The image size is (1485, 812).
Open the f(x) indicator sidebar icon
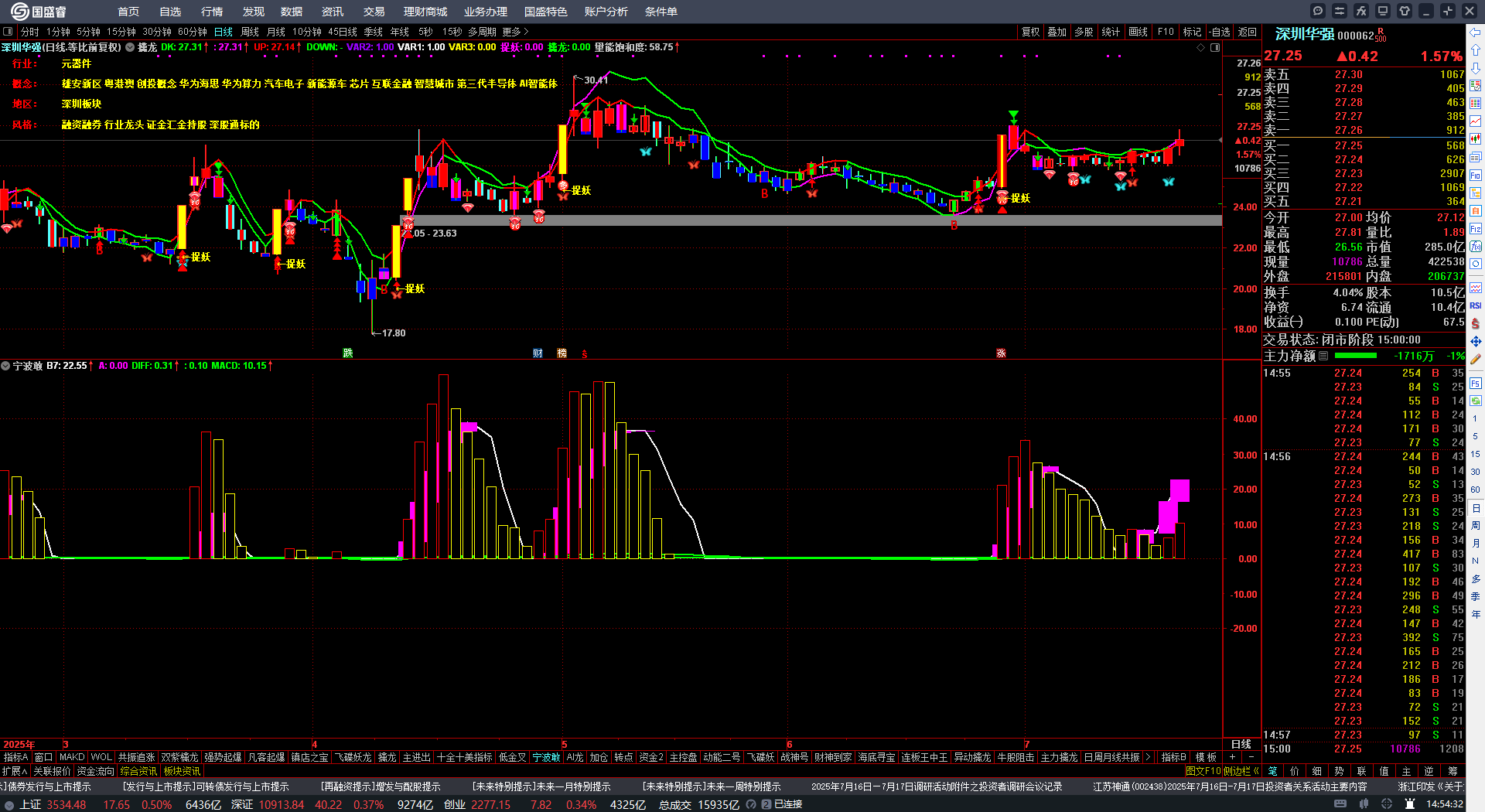1476,247
